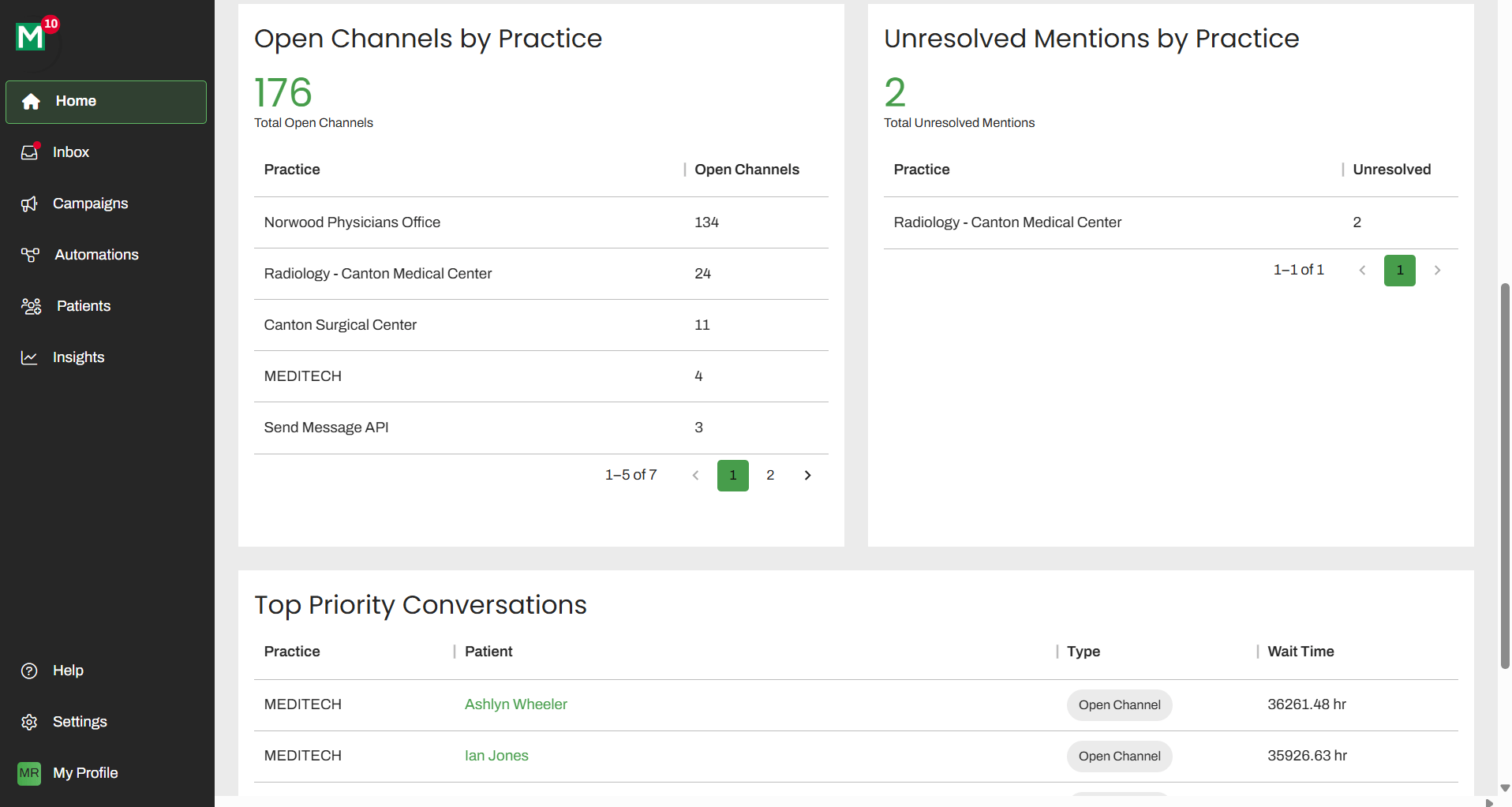Open Ashlyn Wheeler patient link
This screenshot has width=1512, height=807.
point(516,704)
